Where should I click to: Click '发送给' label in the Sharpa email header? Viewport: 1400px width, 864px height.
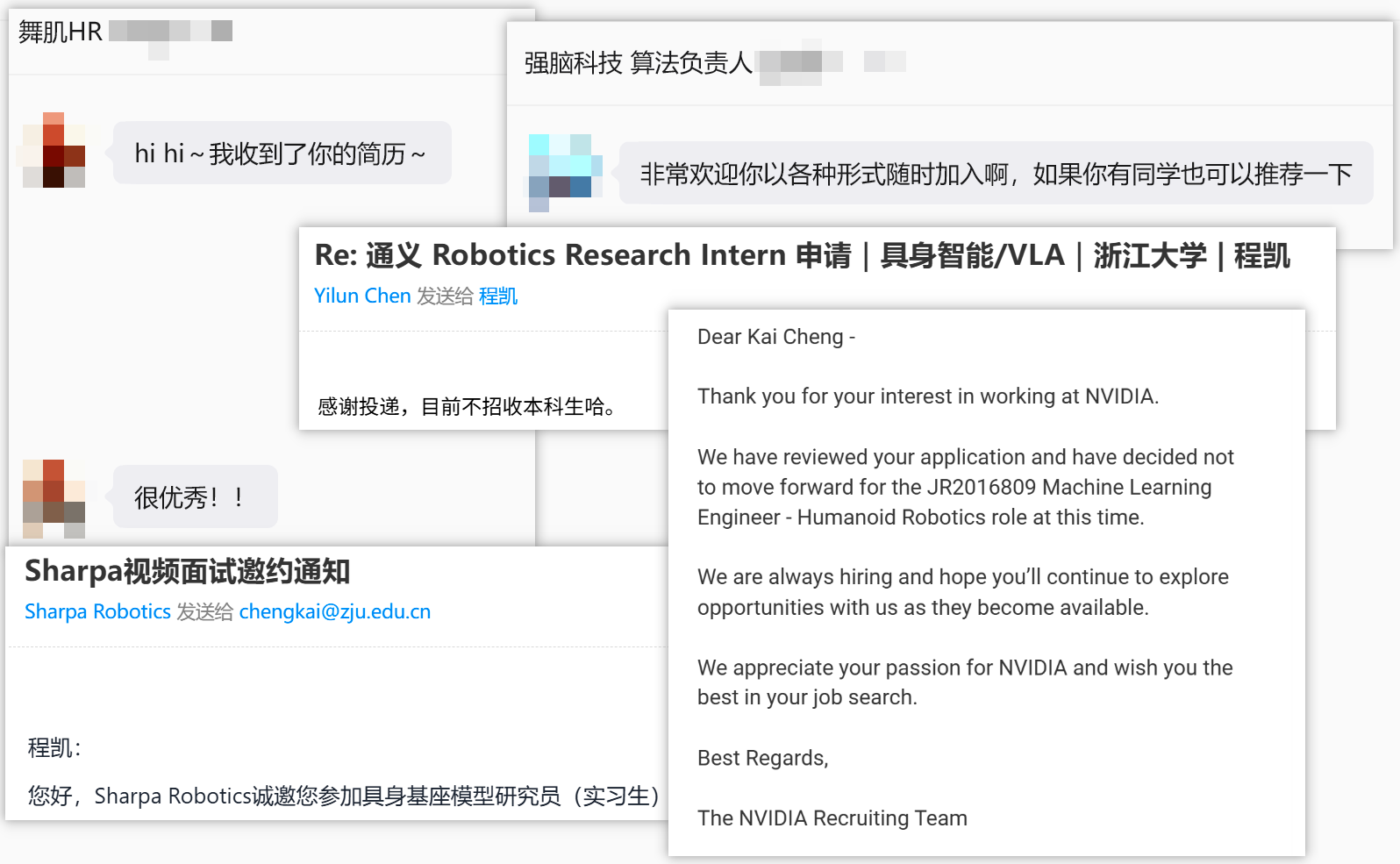point(205,611)
